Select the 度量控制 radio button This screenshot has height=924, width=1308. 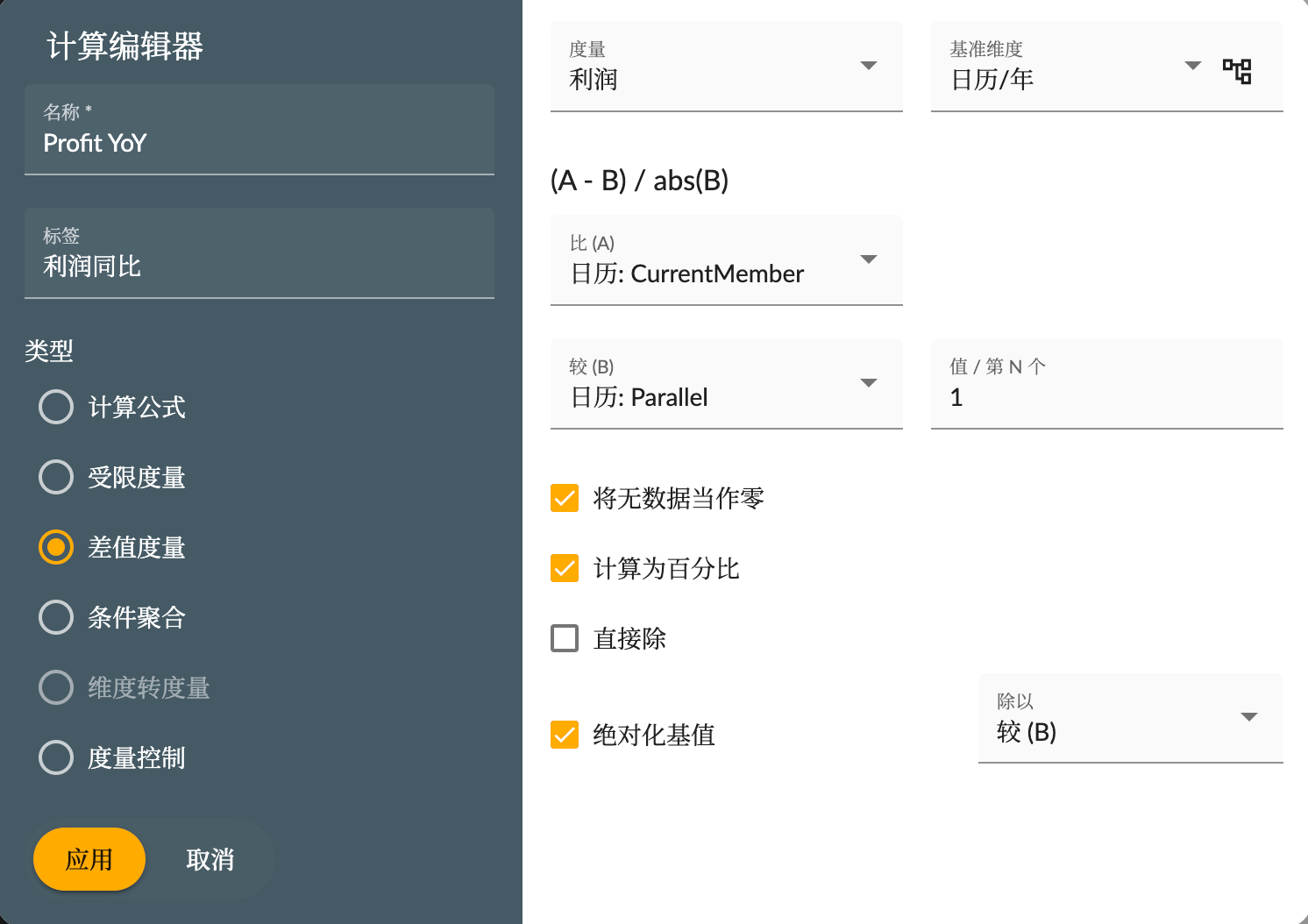(55, 757)
